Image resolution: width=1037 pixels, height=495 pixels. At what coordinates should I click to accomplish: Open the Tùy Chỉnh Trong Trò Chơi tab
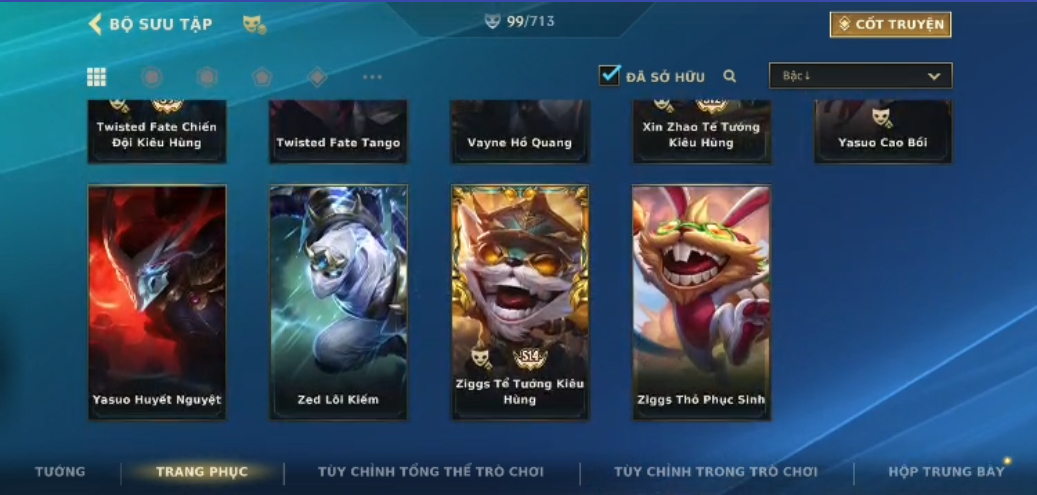(x=716, y=472)
